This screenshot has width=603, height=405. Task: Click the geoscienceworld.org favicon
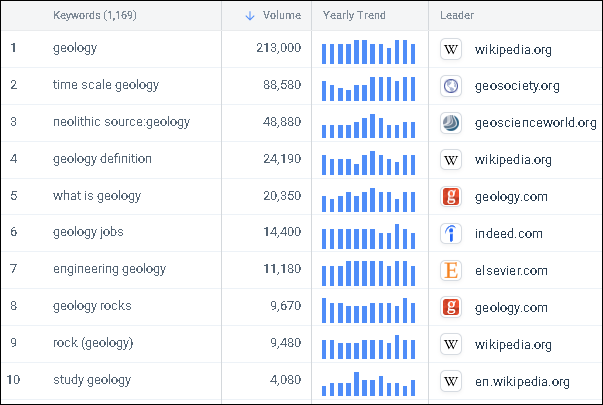[x=451, y=123]
